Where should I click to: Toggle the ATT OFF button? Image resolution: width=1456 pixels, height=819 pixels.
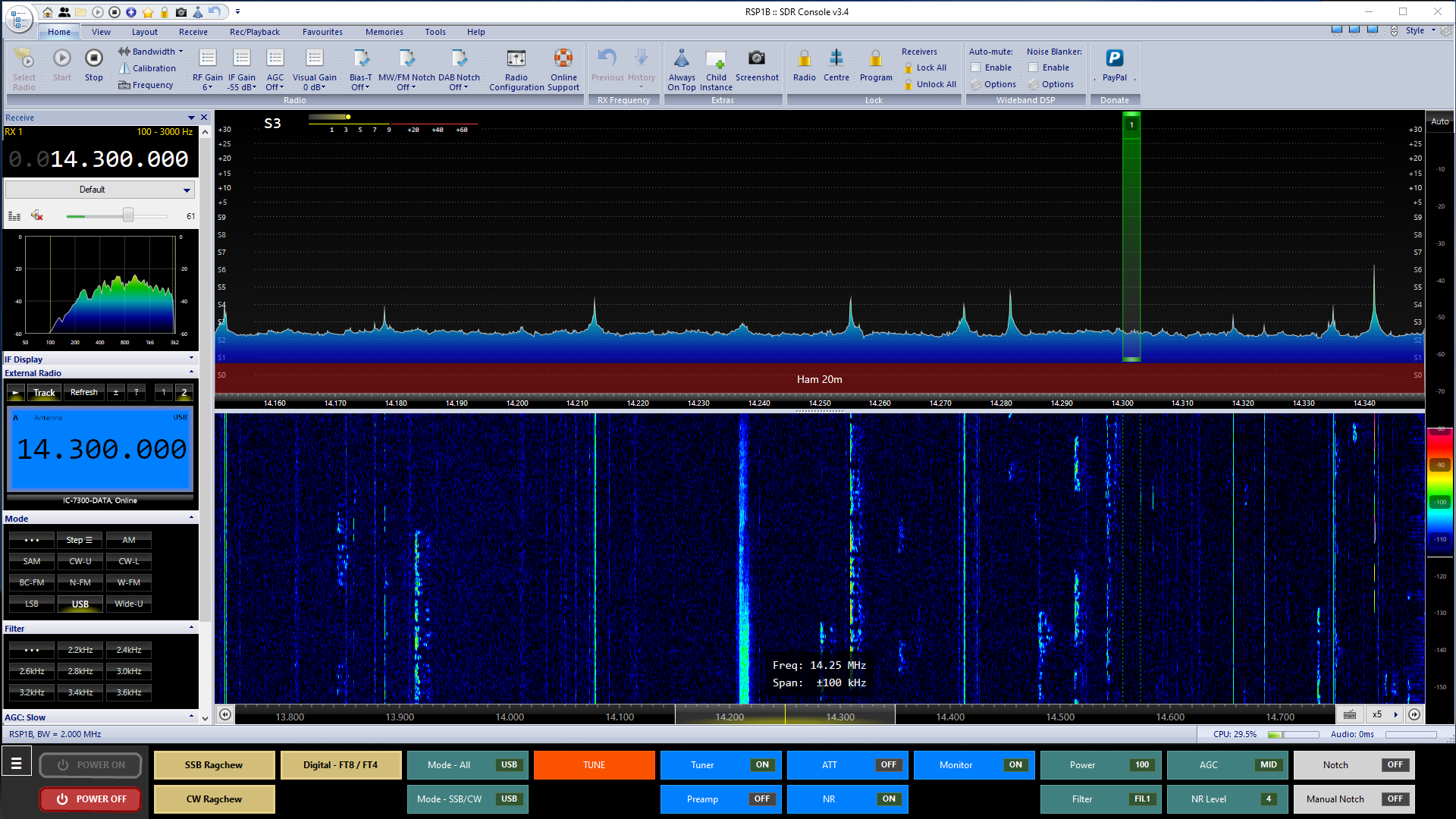(x=847, y=764)
